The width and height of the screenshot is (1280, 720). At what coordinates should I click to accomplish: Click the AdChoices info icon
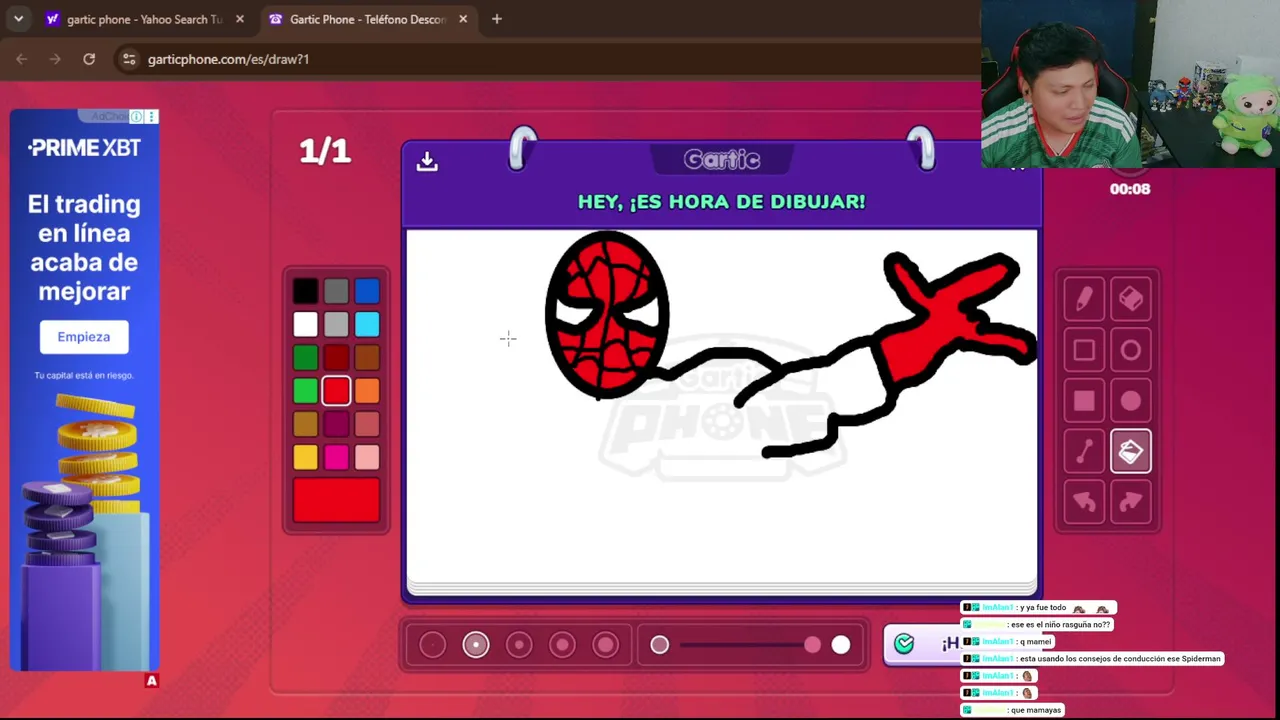point(136,117)
